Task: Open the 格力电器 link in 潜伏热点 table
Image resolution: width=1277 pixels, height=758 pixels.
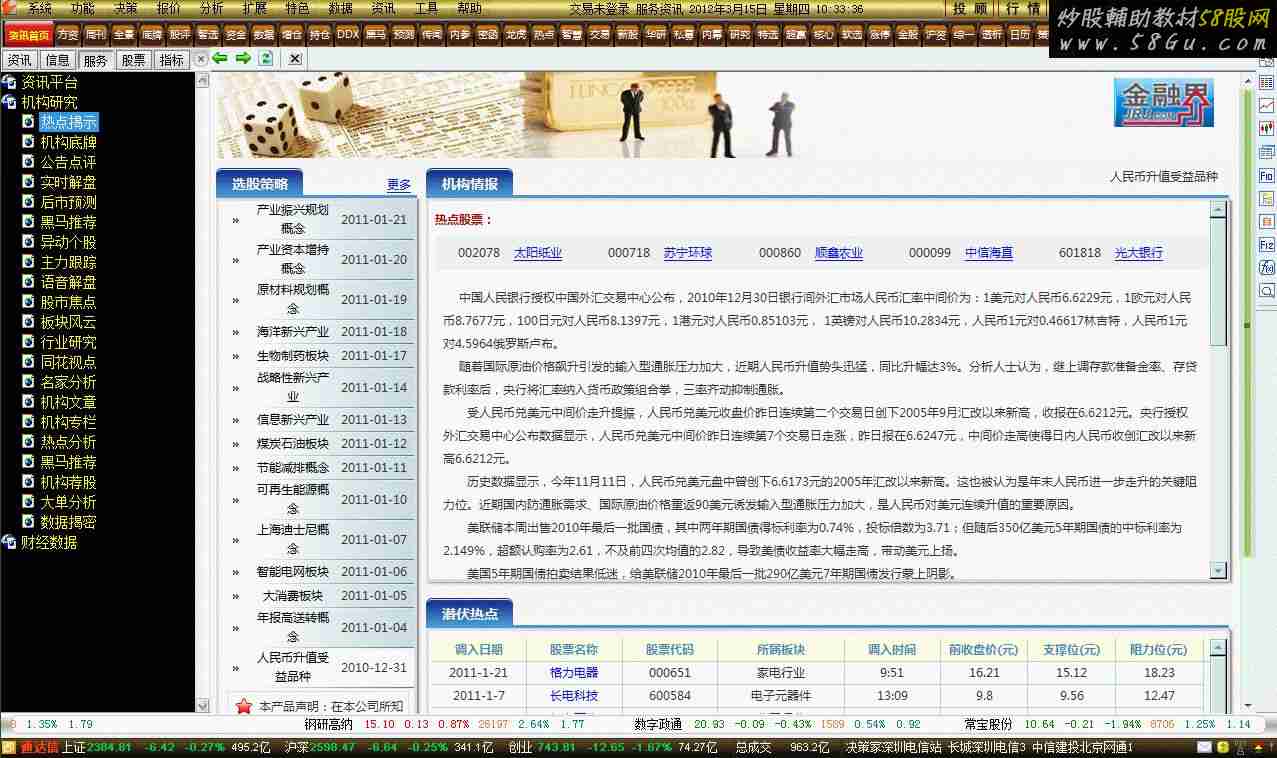Action: click(x=574, y=673)
